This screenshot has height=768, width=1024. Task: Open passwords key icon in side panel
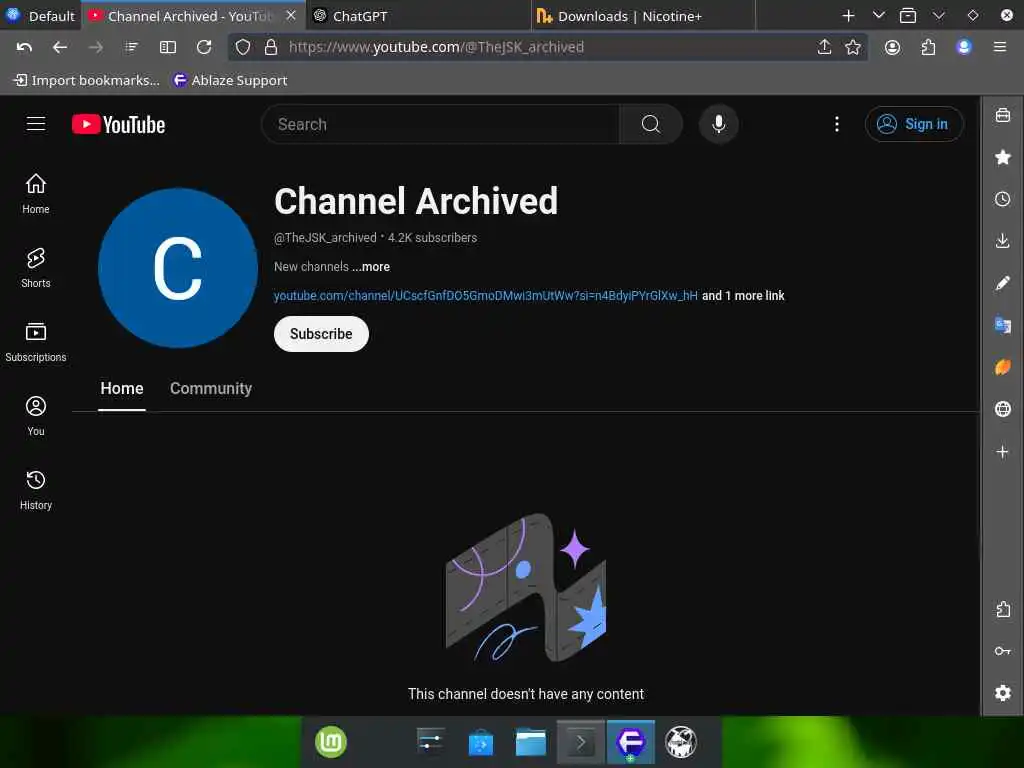pos(1002,651)
